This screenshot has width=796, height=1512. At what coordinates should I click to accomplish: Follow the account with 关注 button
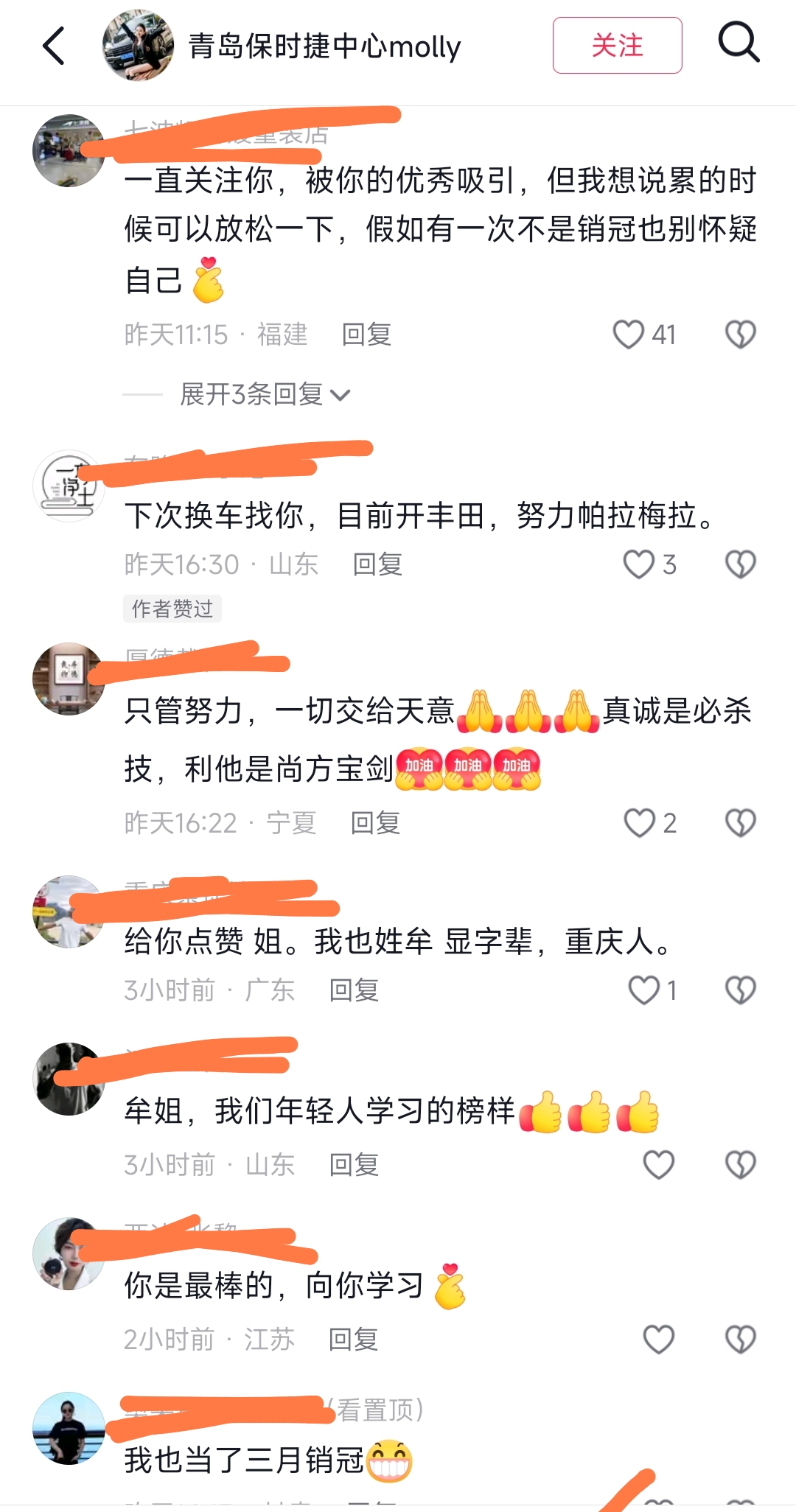(617, 45)
